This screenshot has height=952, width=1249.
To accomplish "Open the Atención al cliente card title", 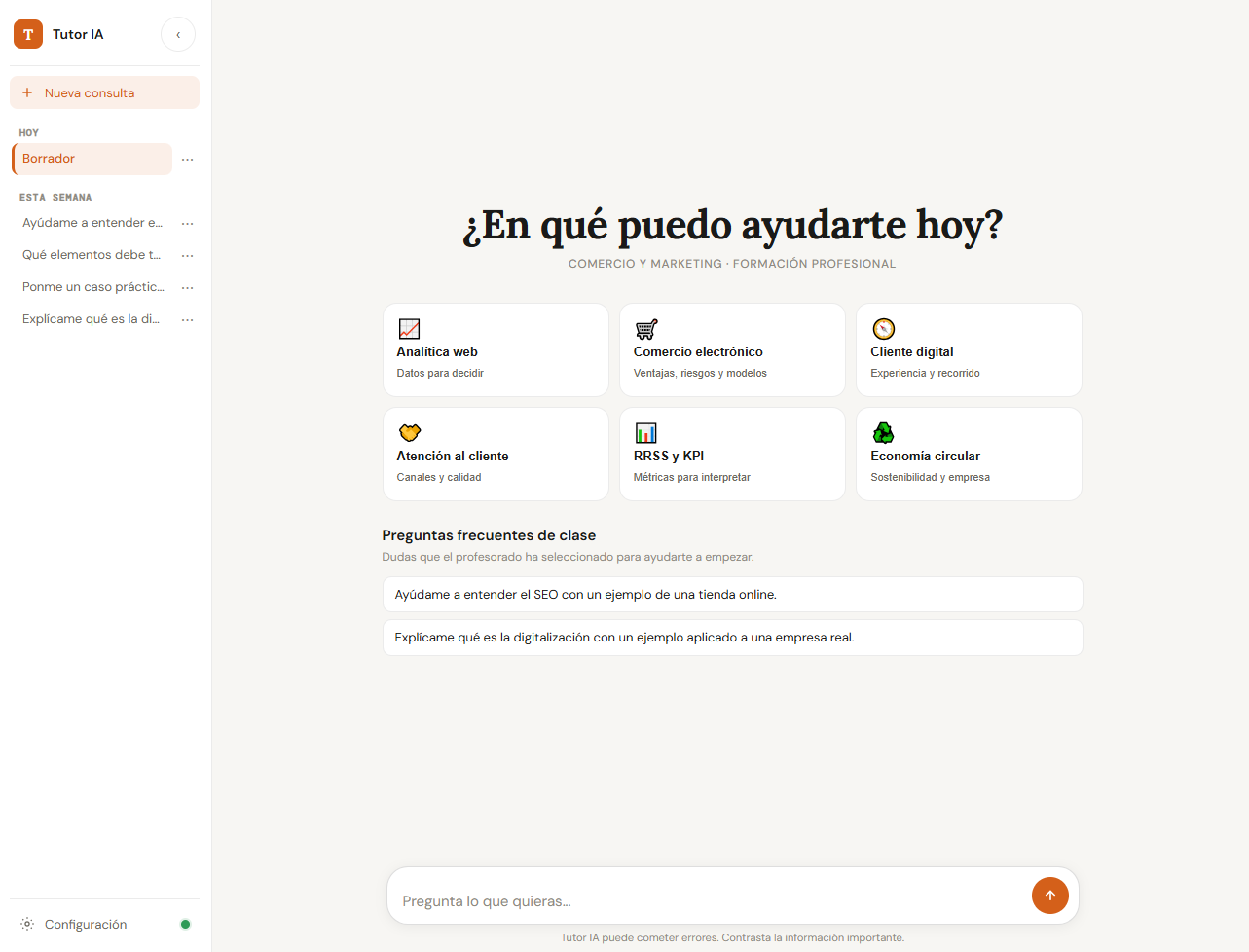I will (453, 457).
